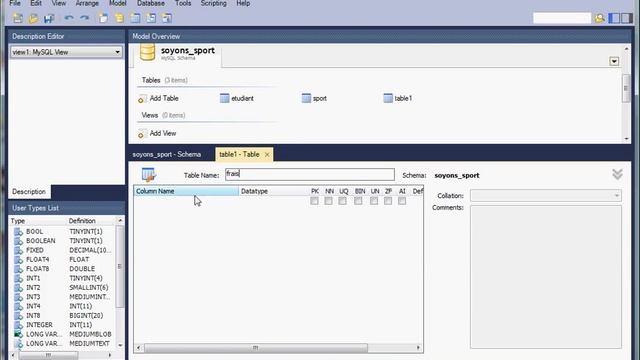
Task: Toggle the BIN checkbox in first row
Action: pyautogui.click(x=358, y=201)
